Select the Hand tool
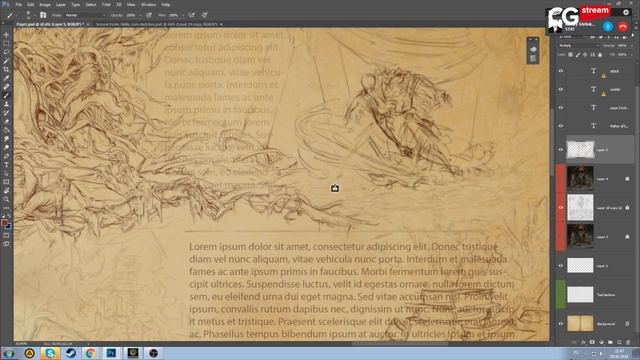The width and height of the screenshot is (640, 360). [6, 191]
